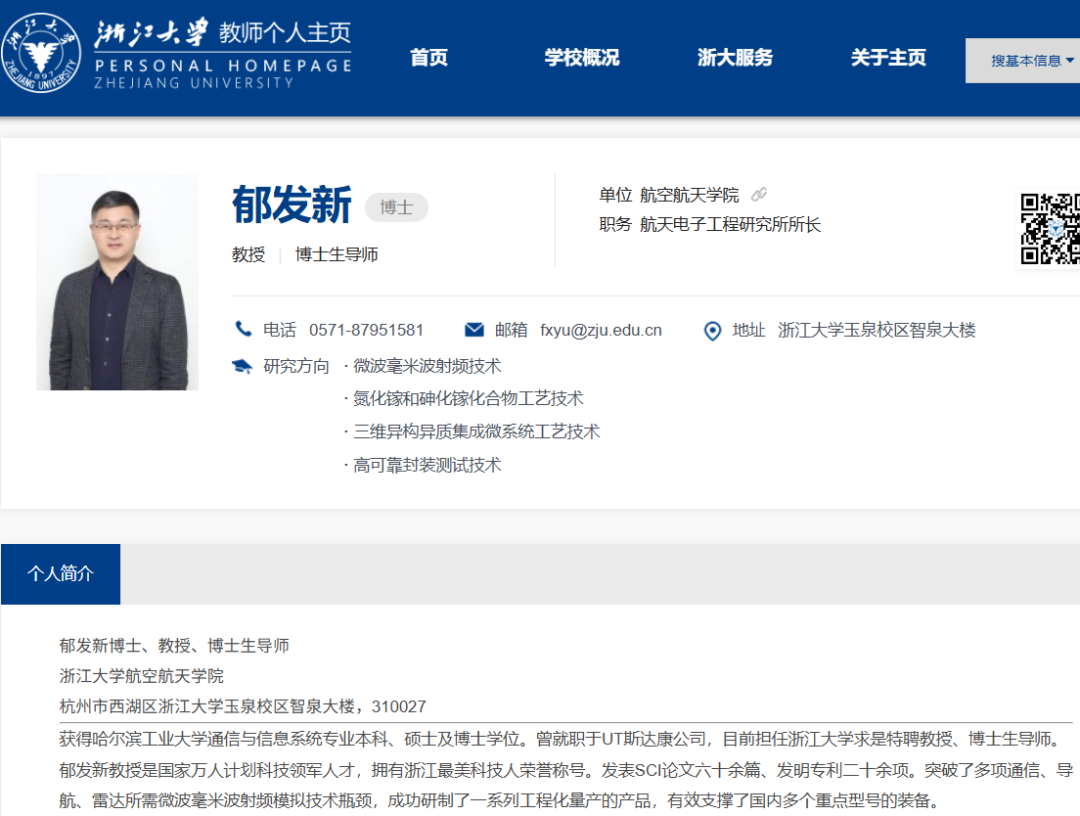Click the location pin icon beside 地址
The height and width of the screenshot is (816, 1080).
coord(712,331)
